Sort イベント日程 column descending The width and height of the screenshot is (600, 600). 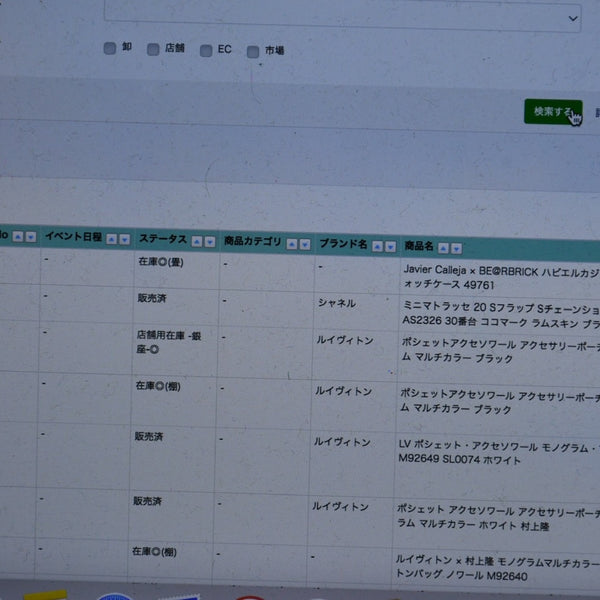tap(124, 240)
